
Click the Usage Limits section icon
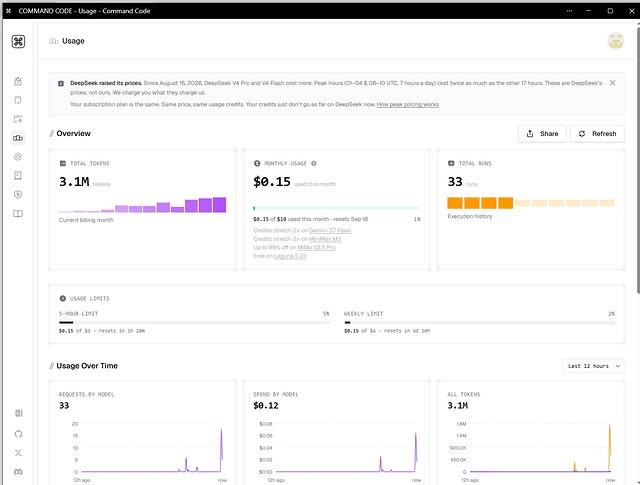point(62,298)
